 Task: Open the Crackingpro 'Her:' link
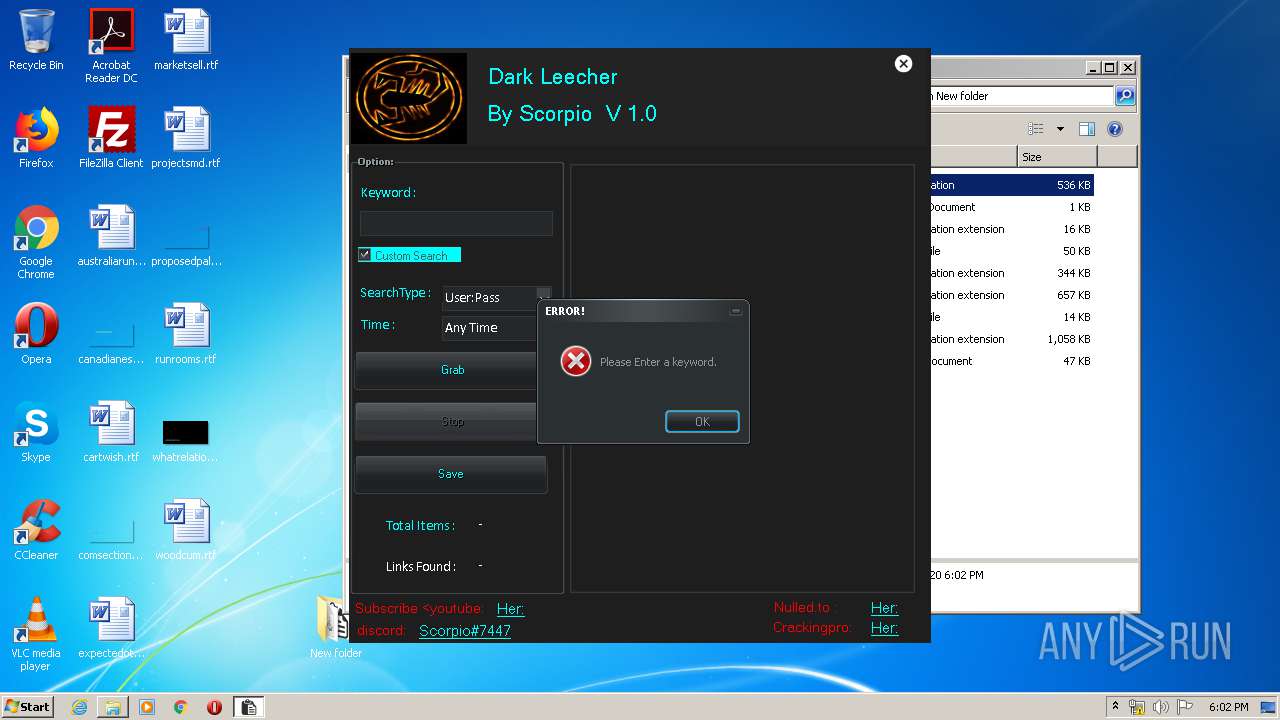tap(884, 628)
